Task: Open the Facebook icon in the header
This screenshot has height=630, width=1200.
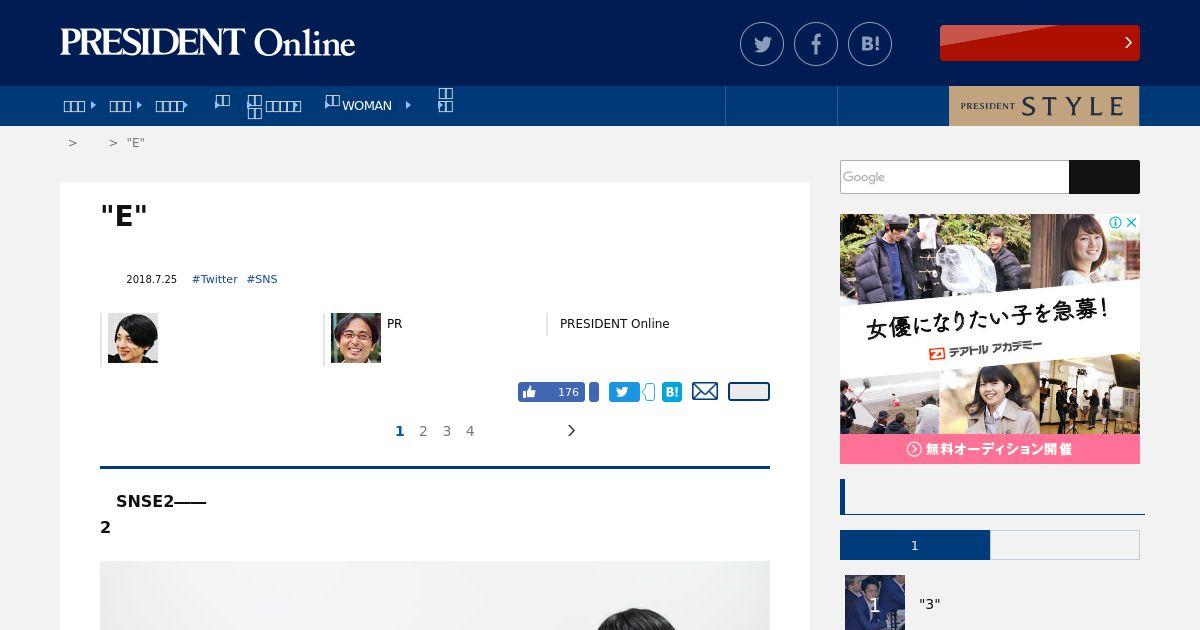Action: click(x=816, y=44)
